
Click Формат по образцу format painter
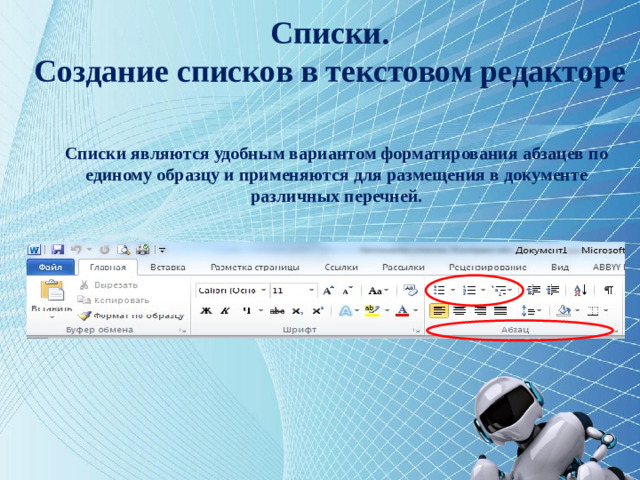131,316
